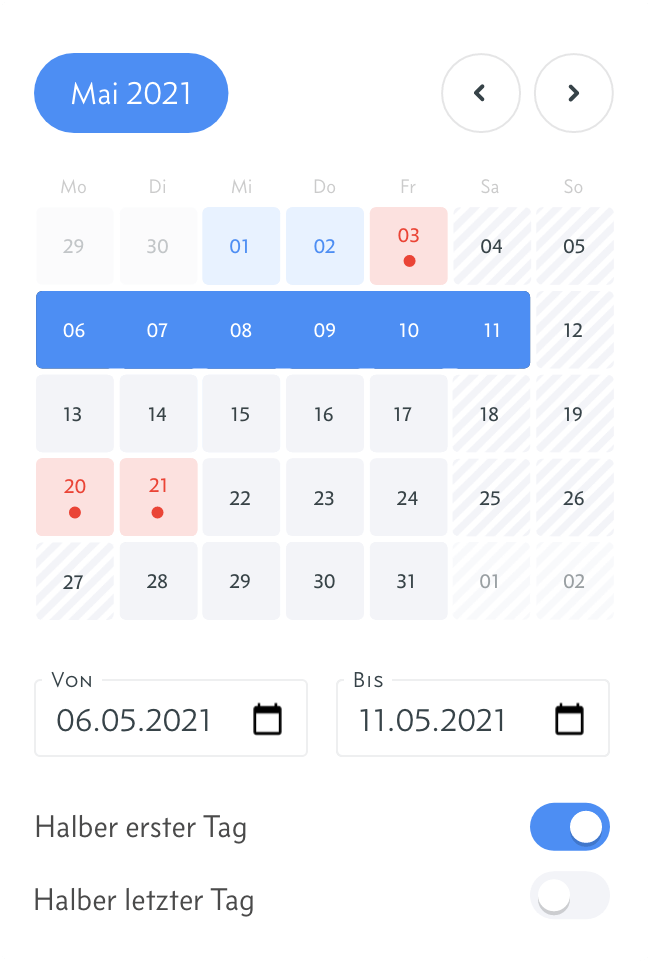Choose light-blue day 01 on Wednesday

(x=241, y=246)
